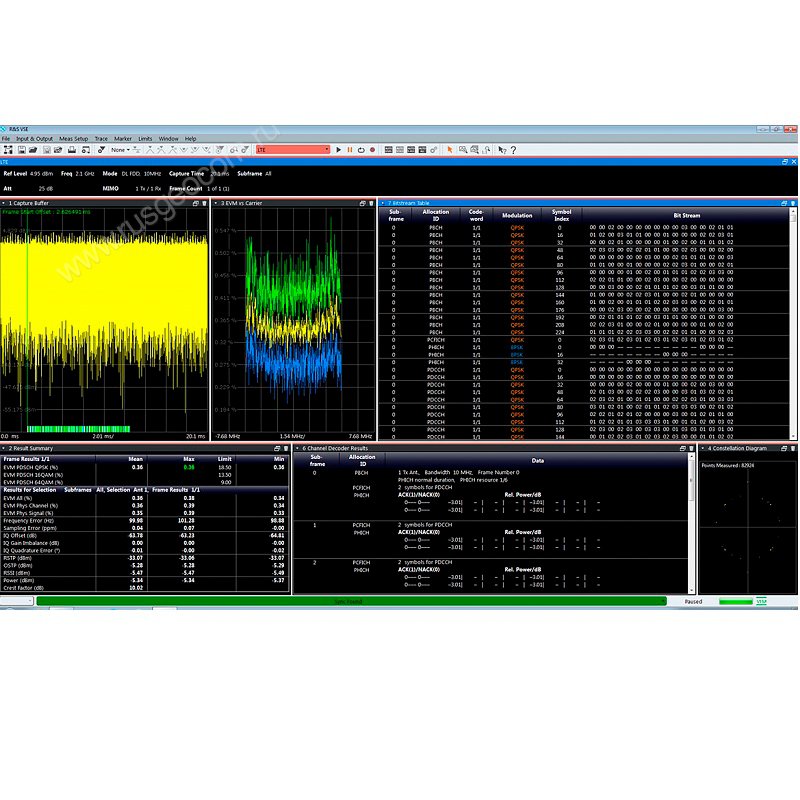
Task: Start measurement with the Play button
Action: coord(338,150)
